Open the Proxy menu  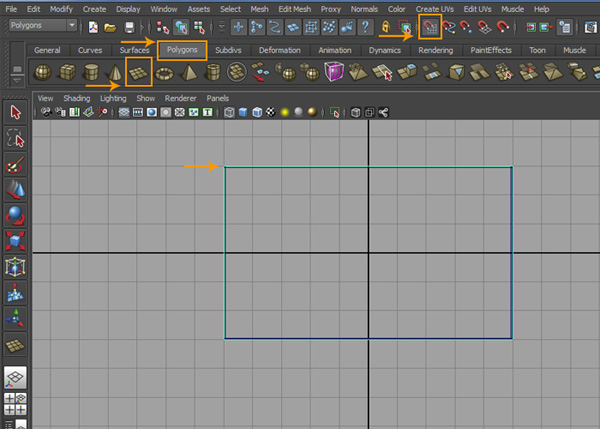click(x=331, y=9)
